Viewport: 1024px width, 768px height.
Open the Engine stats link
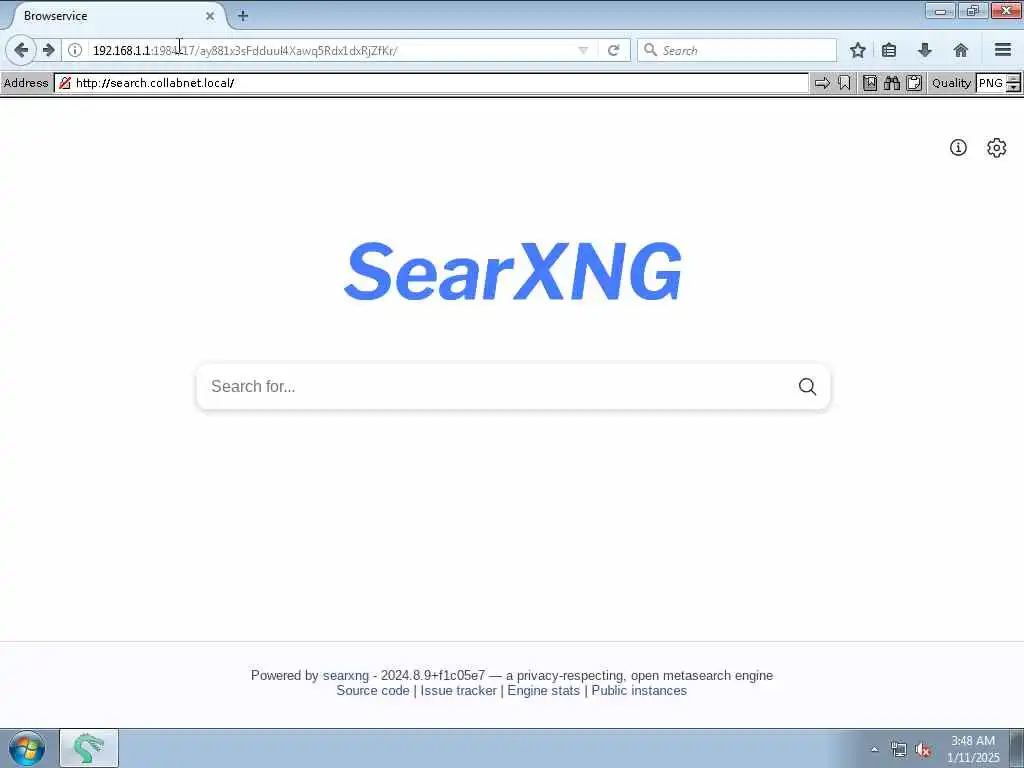pos(543,690)
